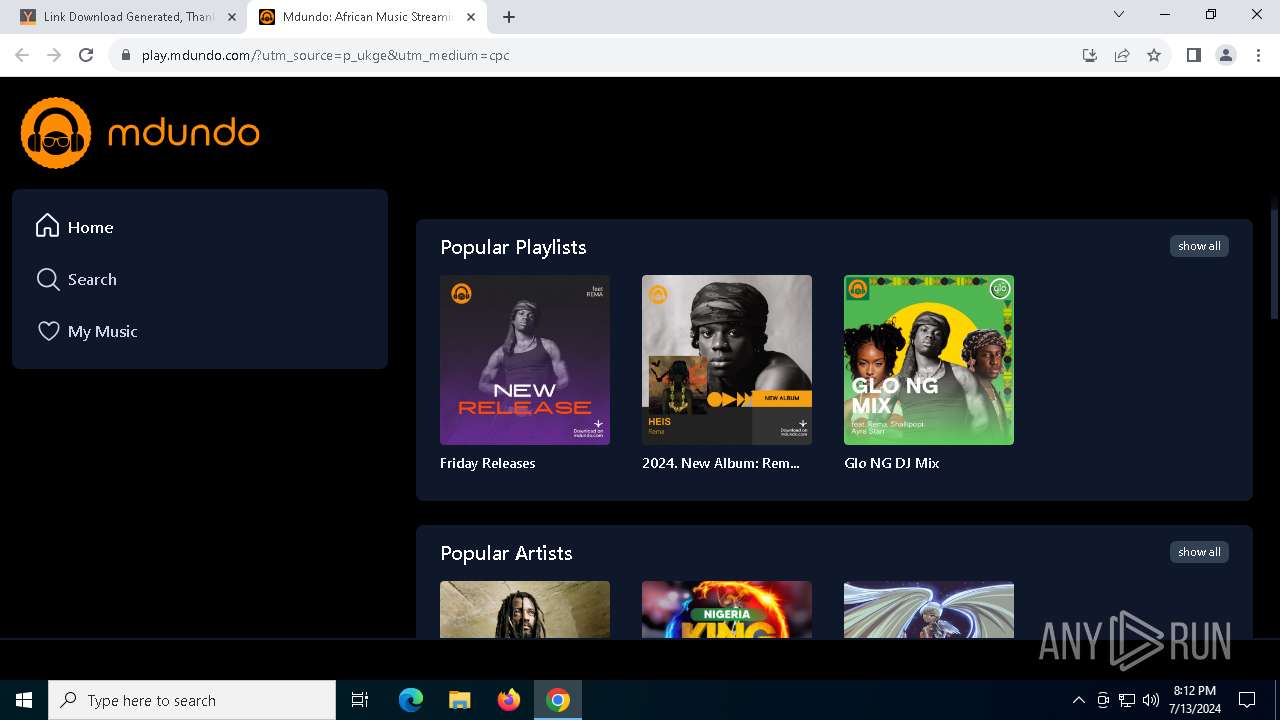
Task: Open the Windows Start menu
Action: coord(24,700)
